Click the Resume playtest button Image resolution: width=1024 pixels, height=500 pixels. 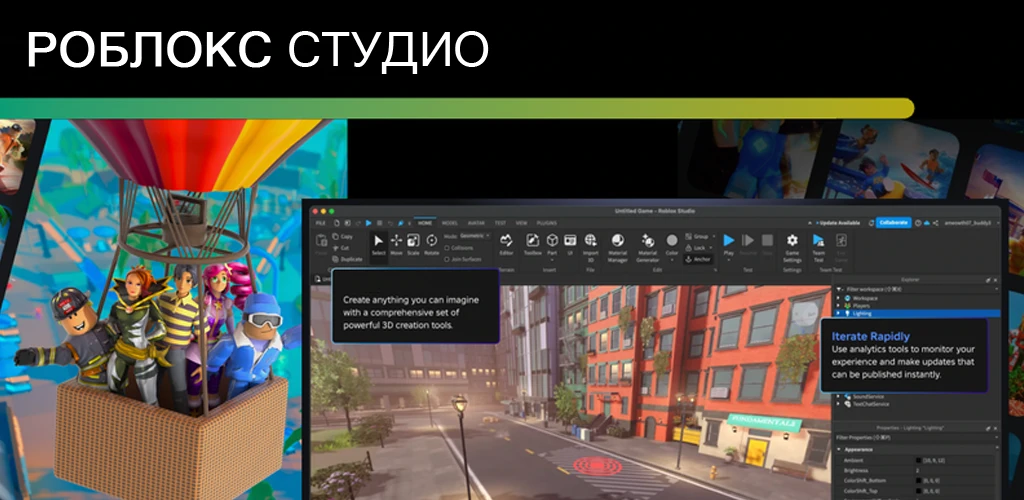pos(748,245)
